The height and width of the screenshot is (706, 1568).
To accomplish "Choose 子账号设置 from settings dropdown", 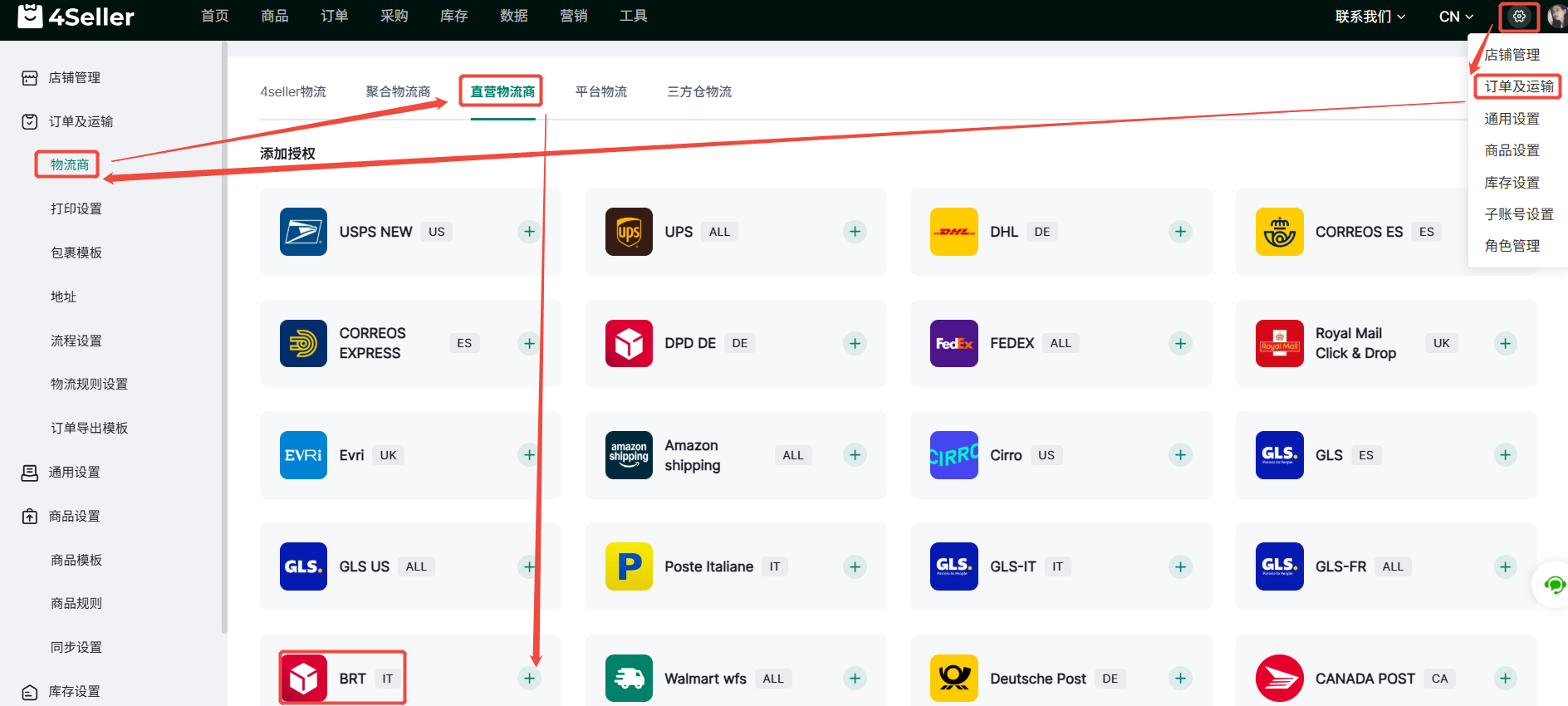I will (1519, 214).
